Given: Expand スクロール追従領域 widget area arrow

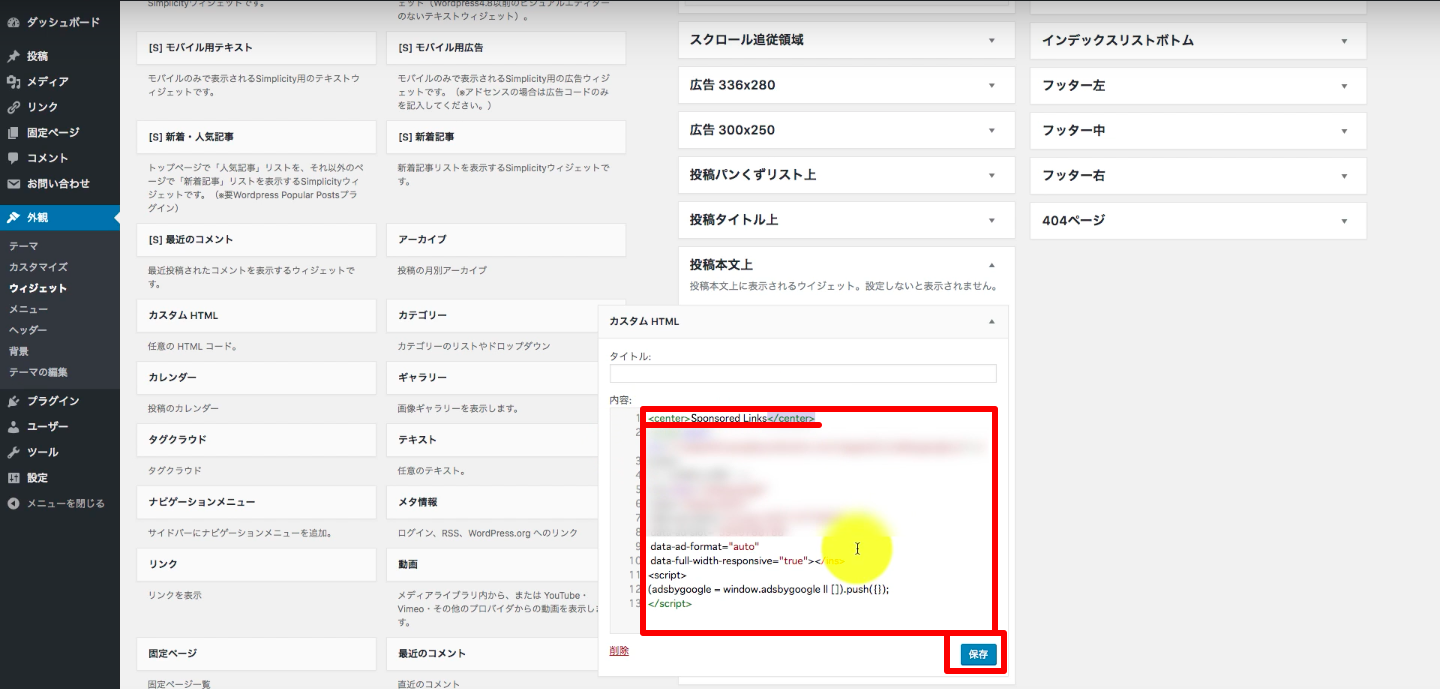Looking at the screenshot, I should pos(992,40).
